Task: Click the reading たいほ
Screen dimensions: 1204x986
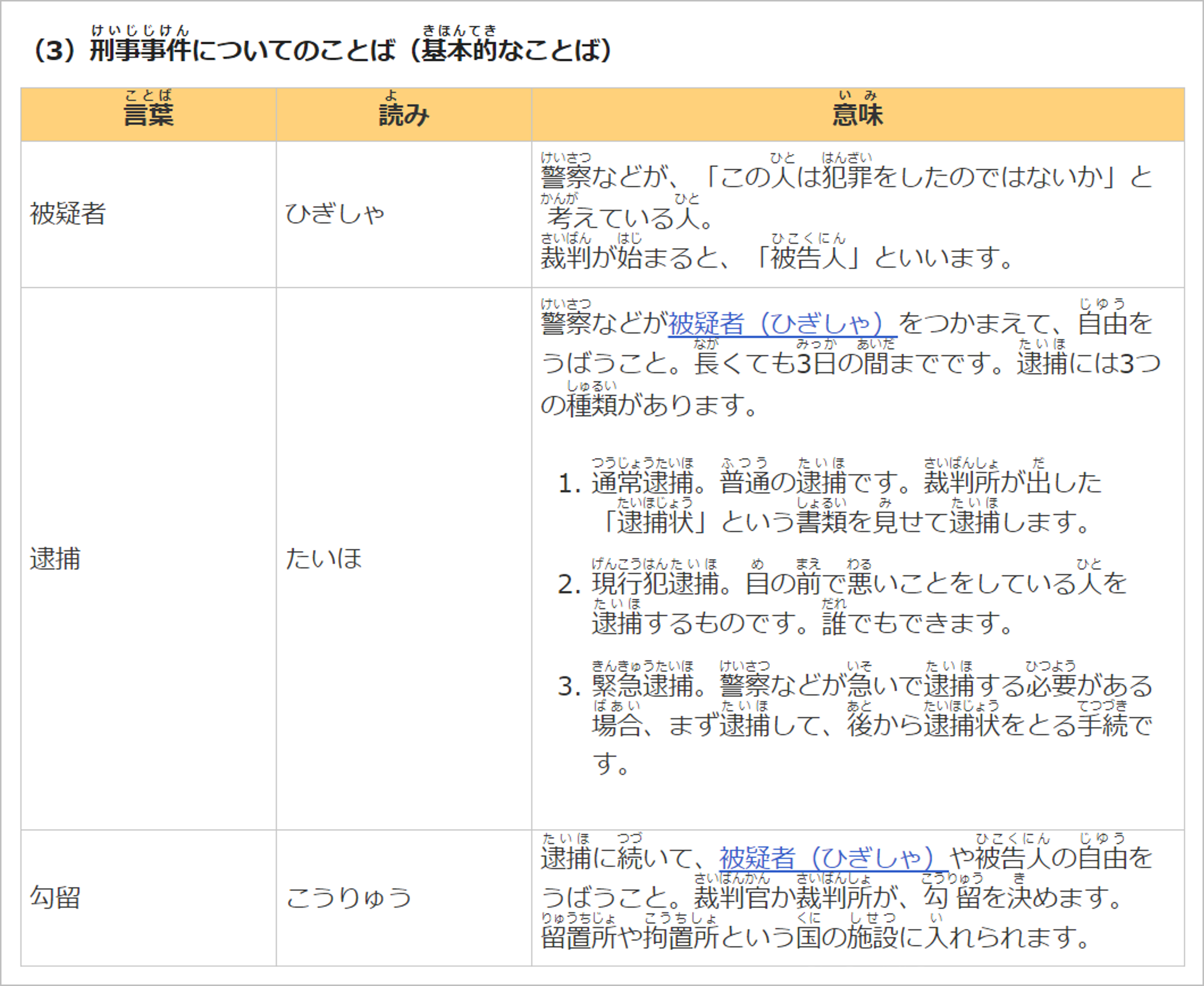Action: tap(324, 560)
